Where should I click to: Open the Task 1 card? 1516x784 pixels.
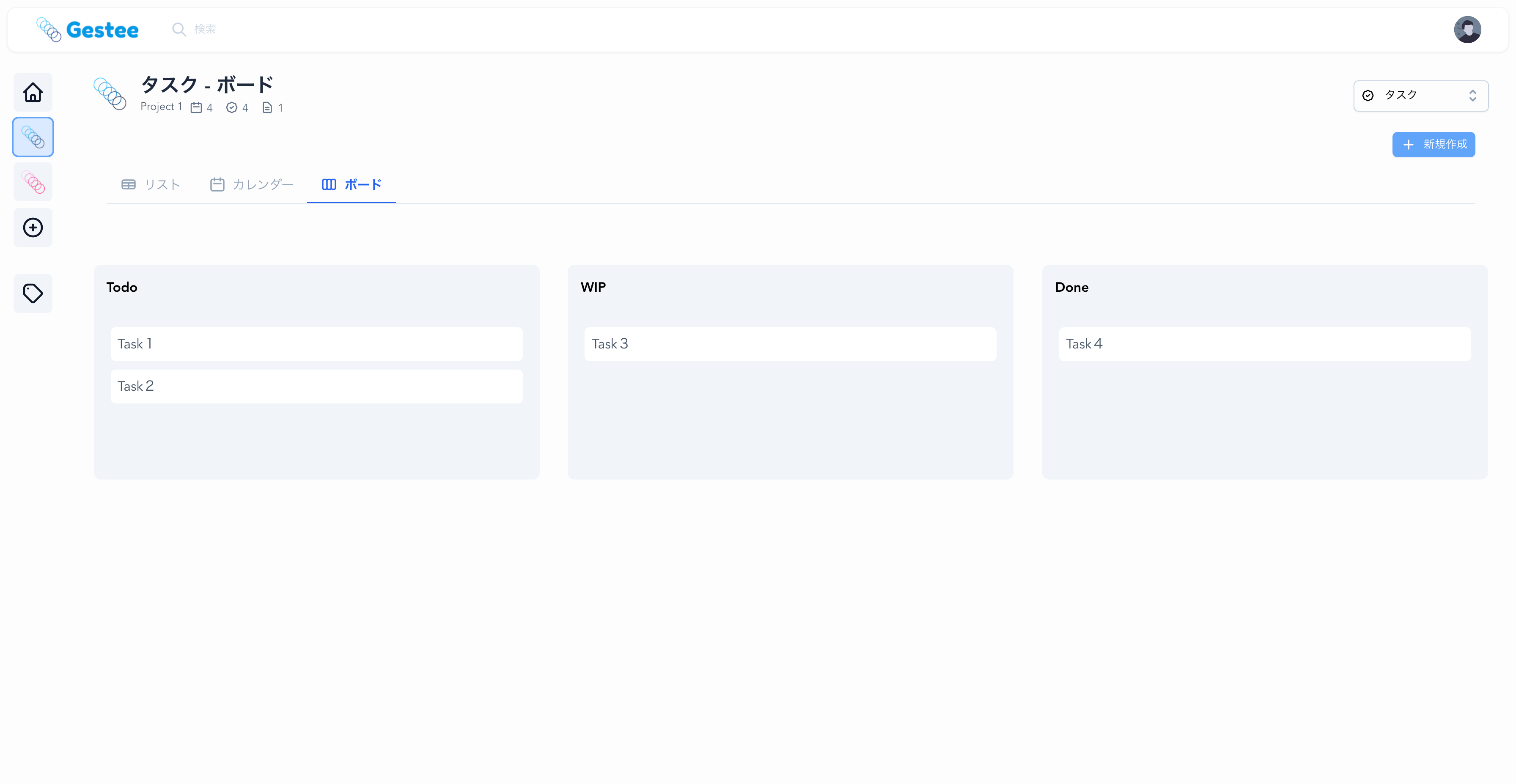(317, 344)
